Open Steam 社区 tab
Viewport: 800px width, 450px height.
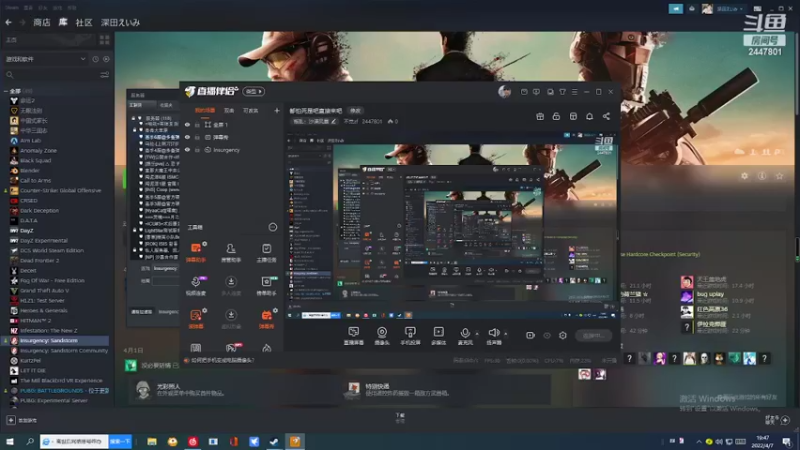tap(84, 22)
